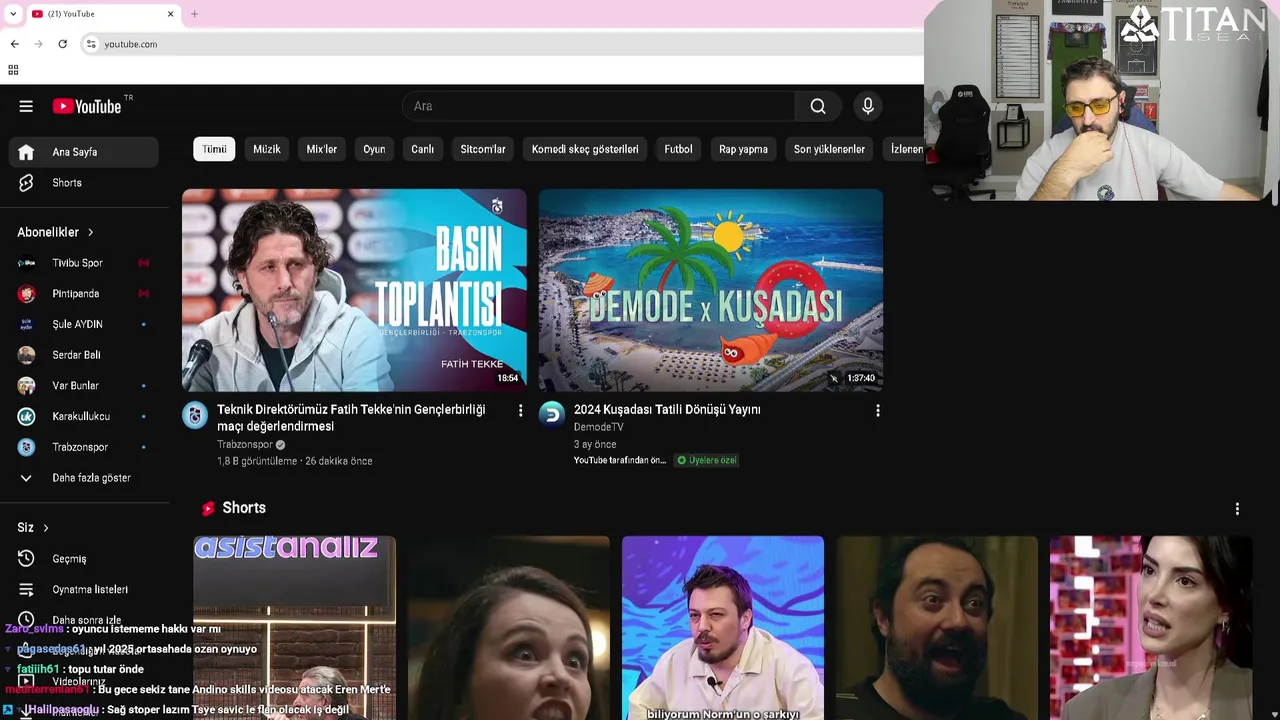The height and width of the screenshot is (720, 1280).
Task: Click the Üyelere özel badge
Action: click(707, 460)
